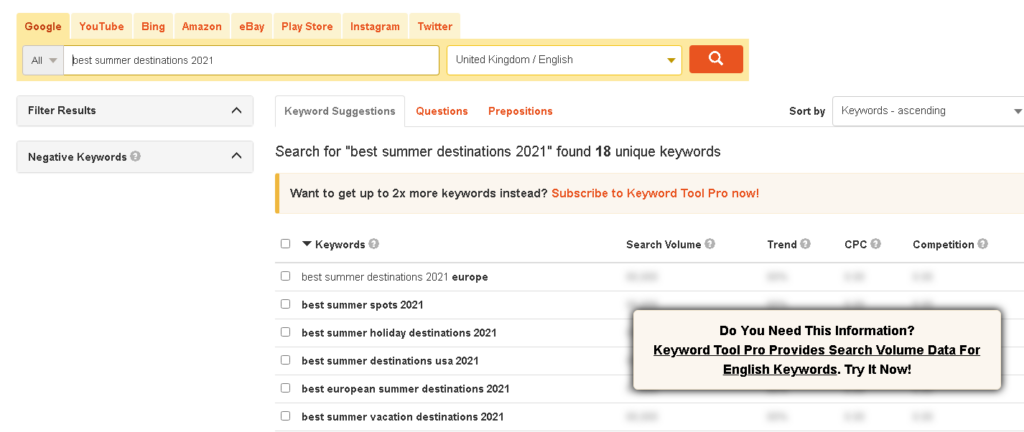Click the Keywords sort arrow icon
1024x432 pixels.
[307, 244]
